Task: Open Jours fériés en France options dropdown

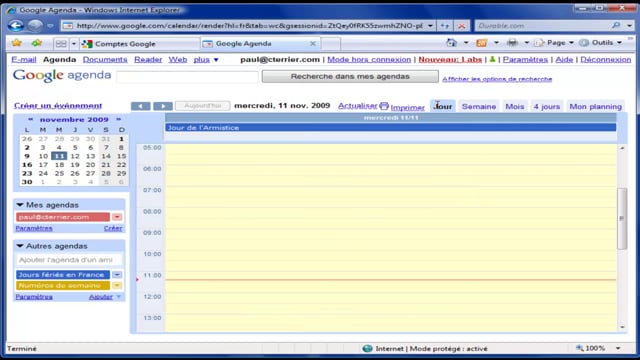Action: [x=117, y=275]
